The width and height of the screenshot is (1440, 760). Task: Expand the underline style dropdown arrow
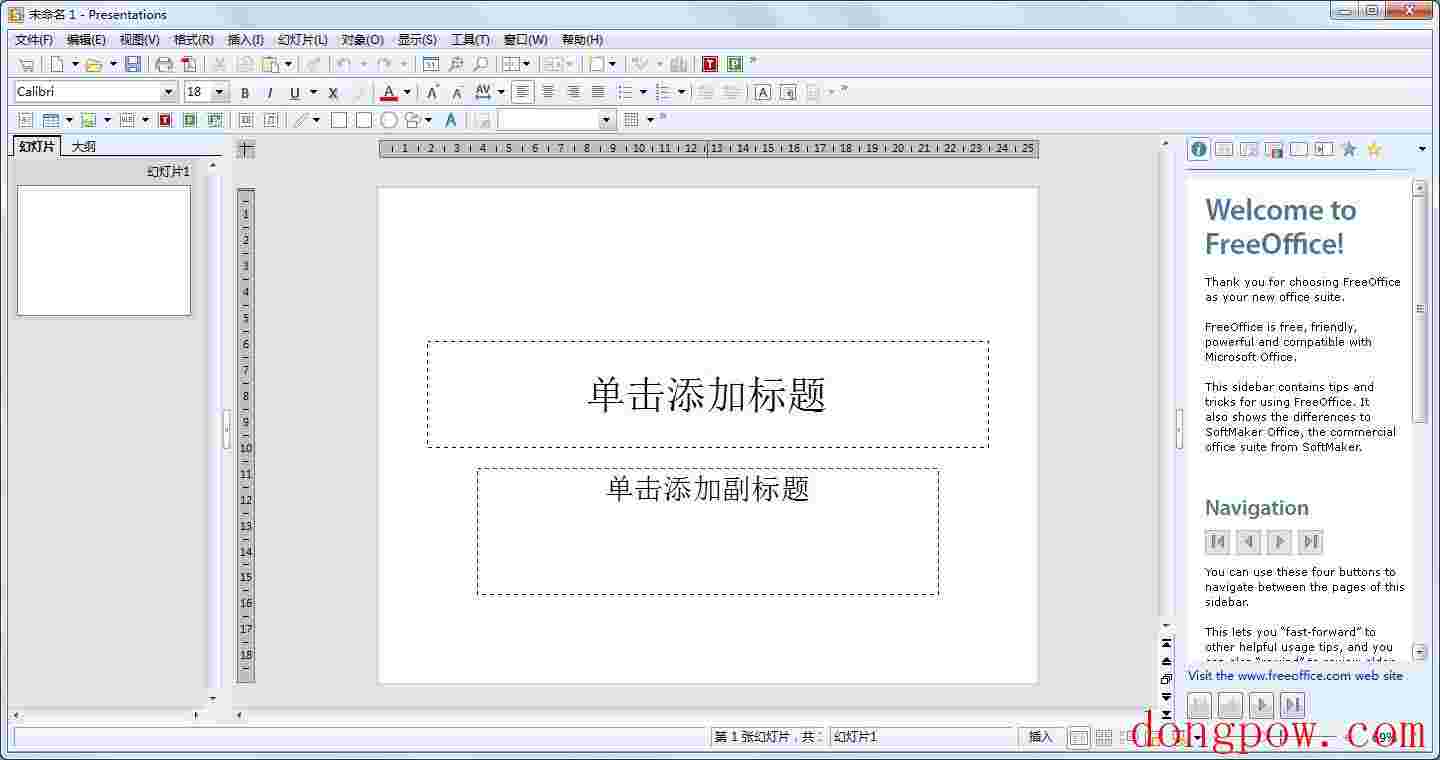313,92
